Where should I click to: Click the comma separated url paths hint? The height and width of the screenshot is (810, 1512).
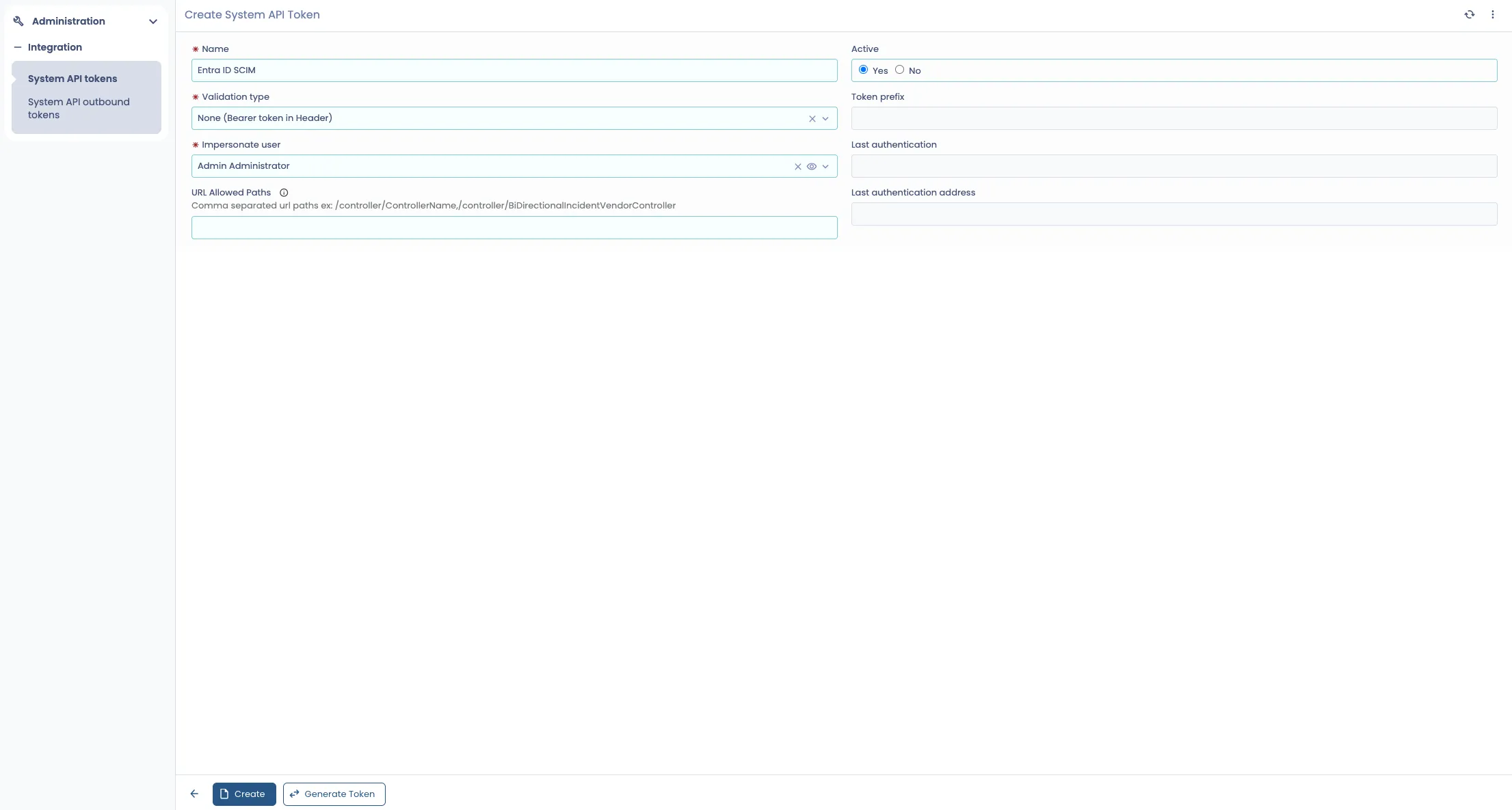434,206
